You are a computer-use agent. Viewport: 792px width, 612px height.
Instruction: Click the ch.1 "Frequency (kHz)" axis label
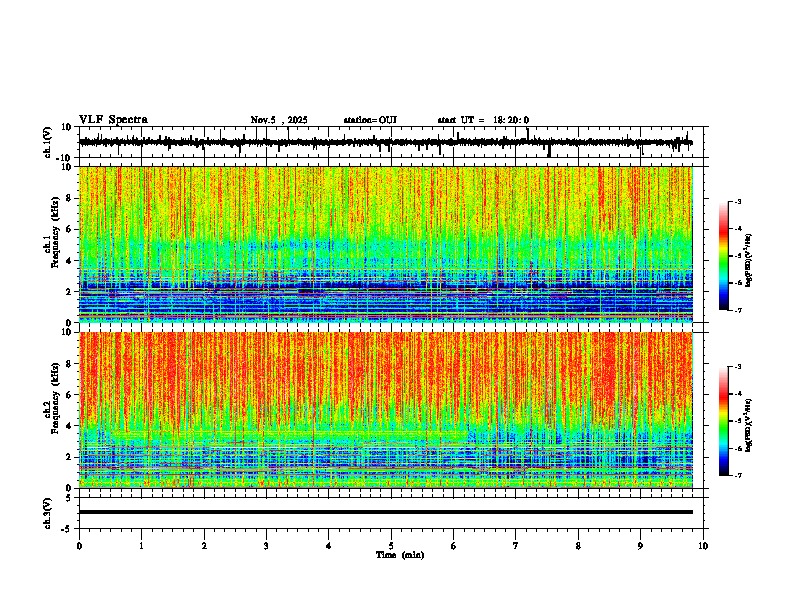(x=55, y=232)
